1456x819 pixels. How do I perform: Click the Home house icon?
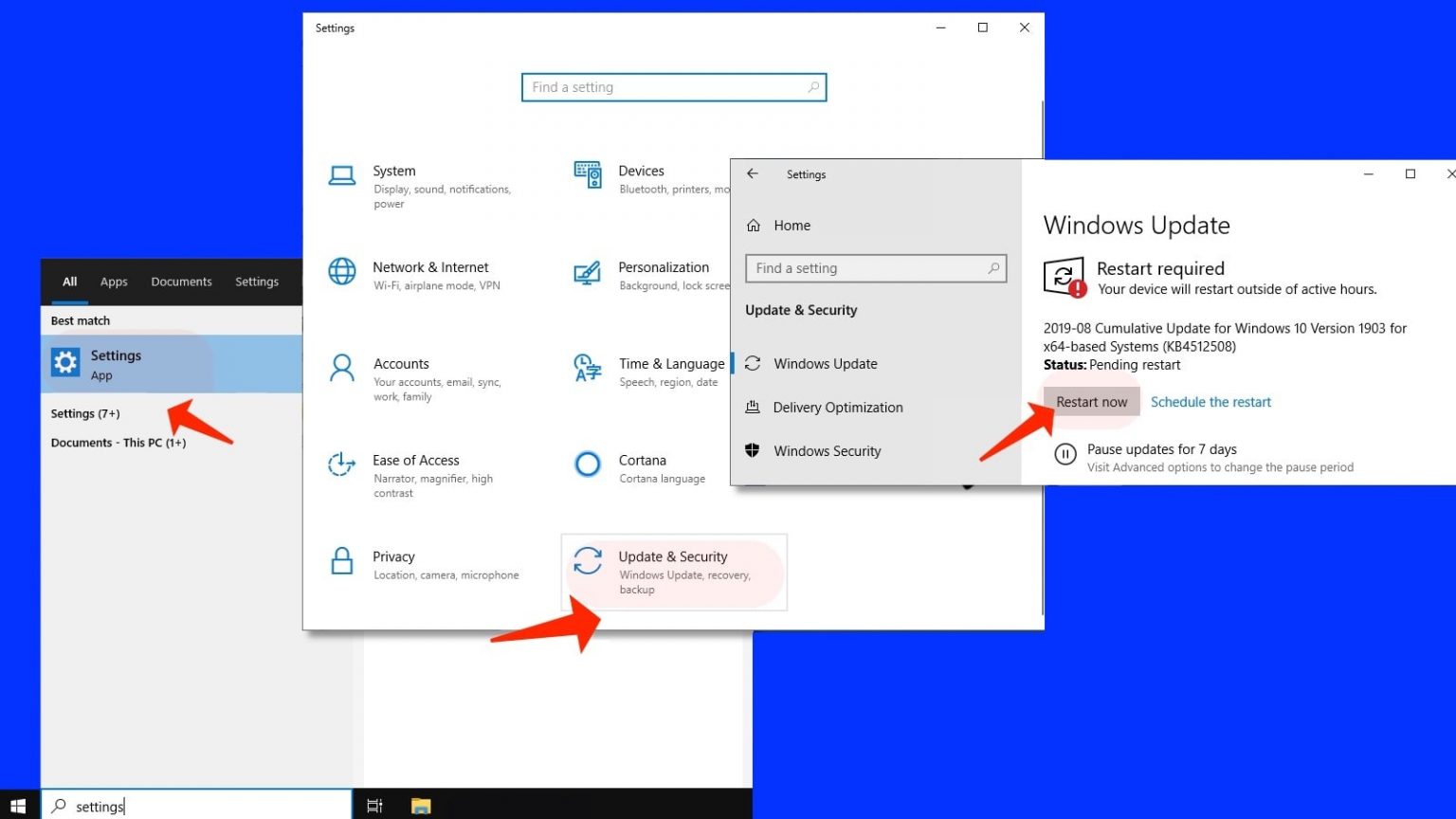coord(754,226)
